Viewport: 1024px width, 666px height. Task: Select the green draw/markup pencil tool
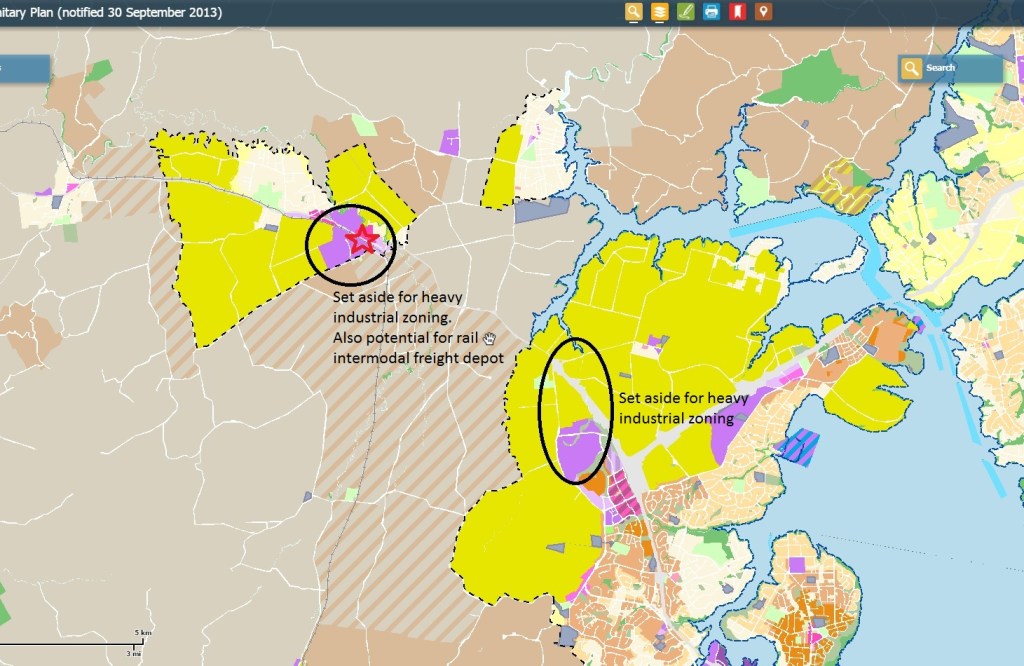[685, 12]
